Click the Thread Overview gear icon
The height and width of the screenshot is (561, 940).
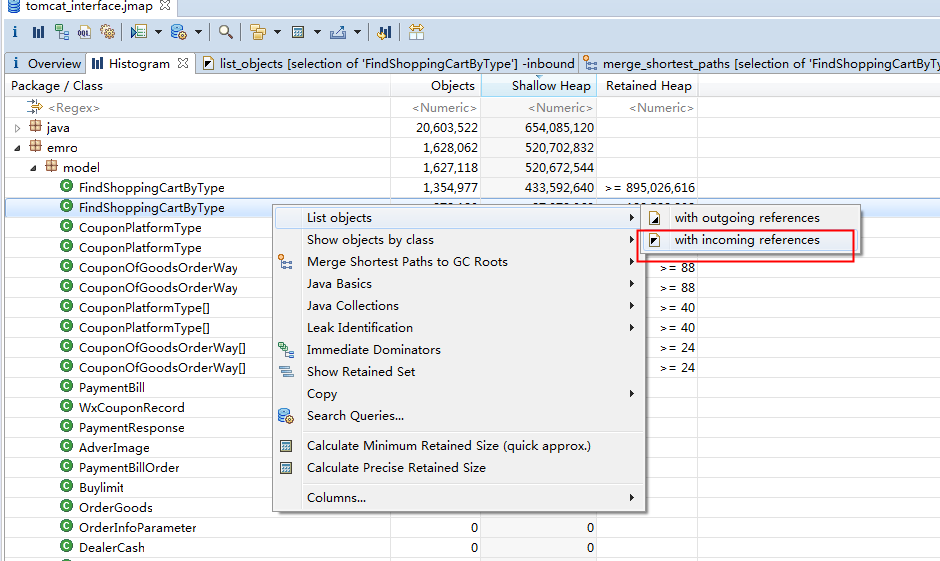(108, 32)
